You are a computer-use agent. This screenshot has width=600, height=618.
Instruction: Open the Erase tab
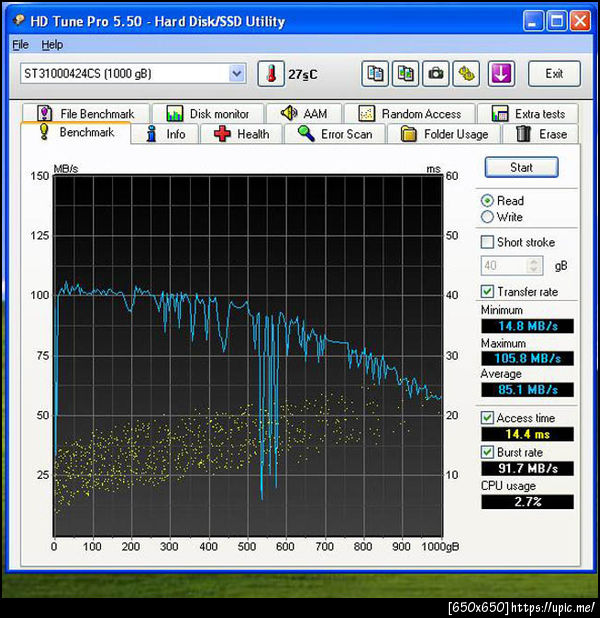point(541,134)
